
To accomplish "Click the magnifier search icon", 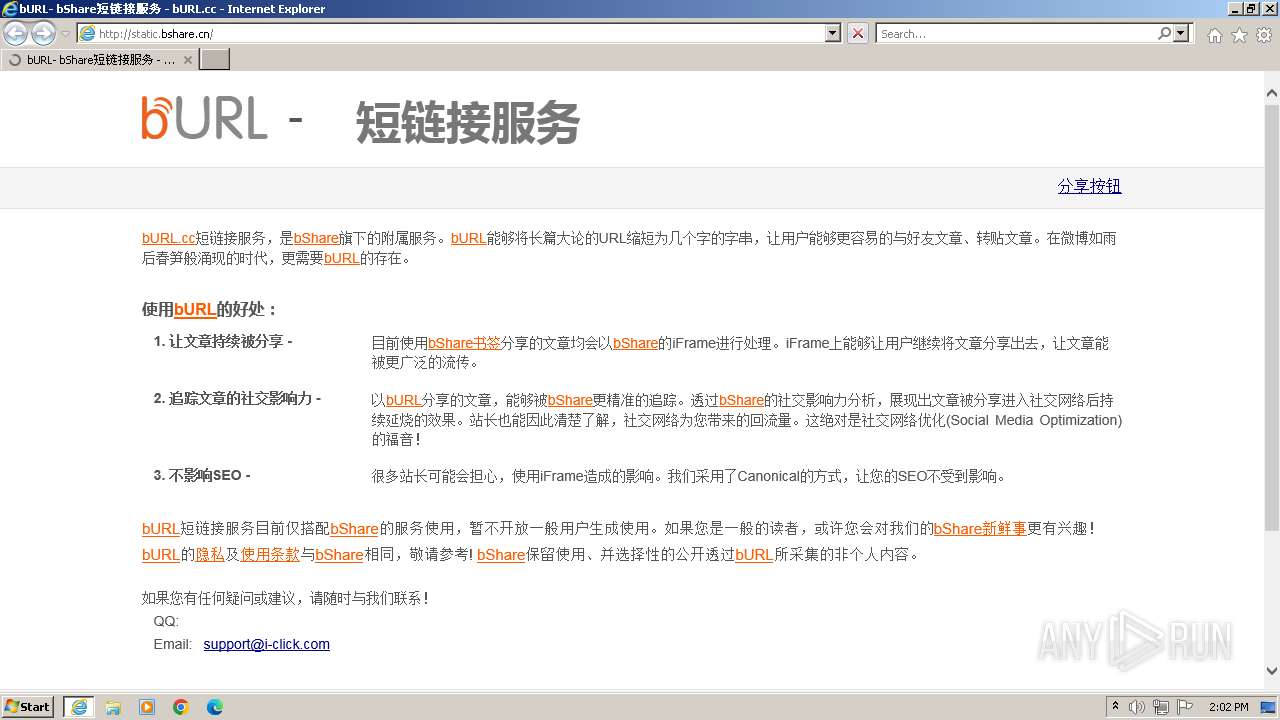I will 1164,34.
